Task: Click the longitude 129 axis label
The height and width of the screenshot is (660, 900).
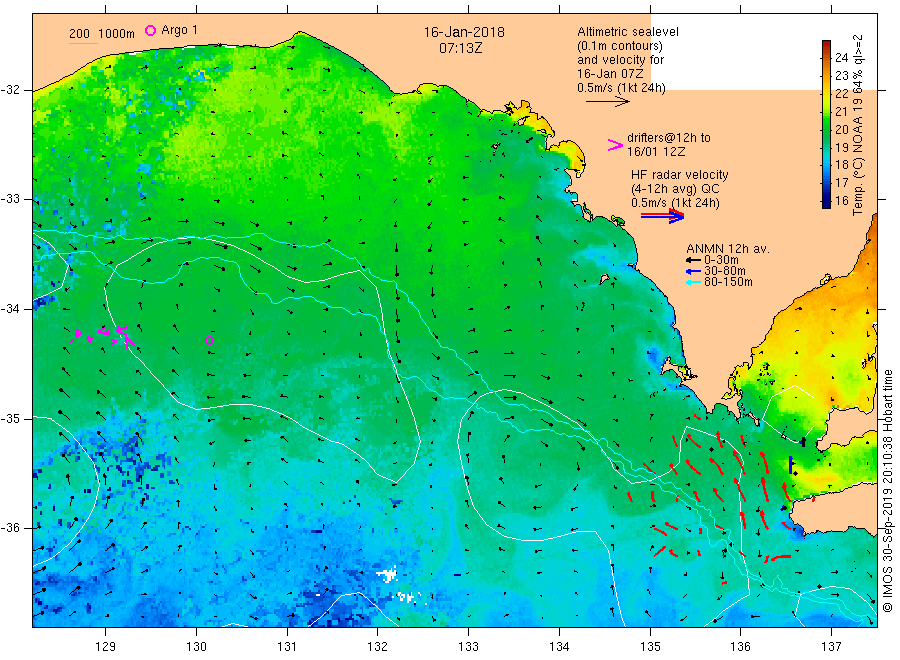Action: [x=106, y=647]
